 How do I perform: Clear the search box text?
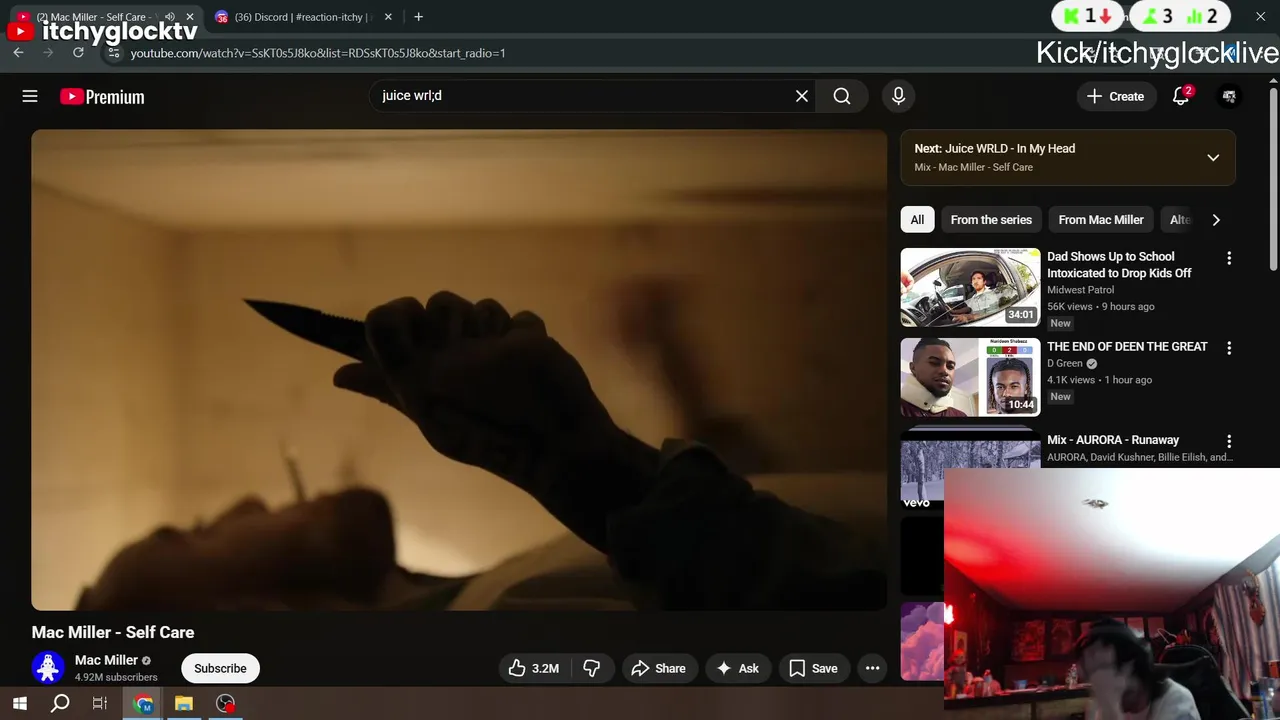point(801,96)
